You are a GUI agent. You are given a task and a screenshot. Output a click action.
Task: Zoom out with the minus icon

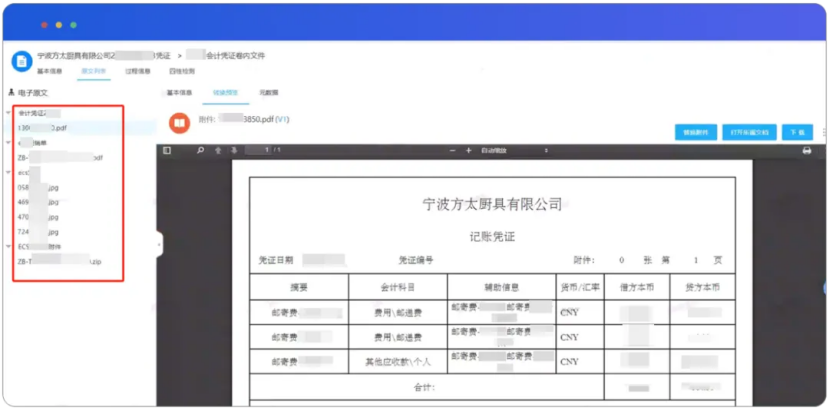453,151
